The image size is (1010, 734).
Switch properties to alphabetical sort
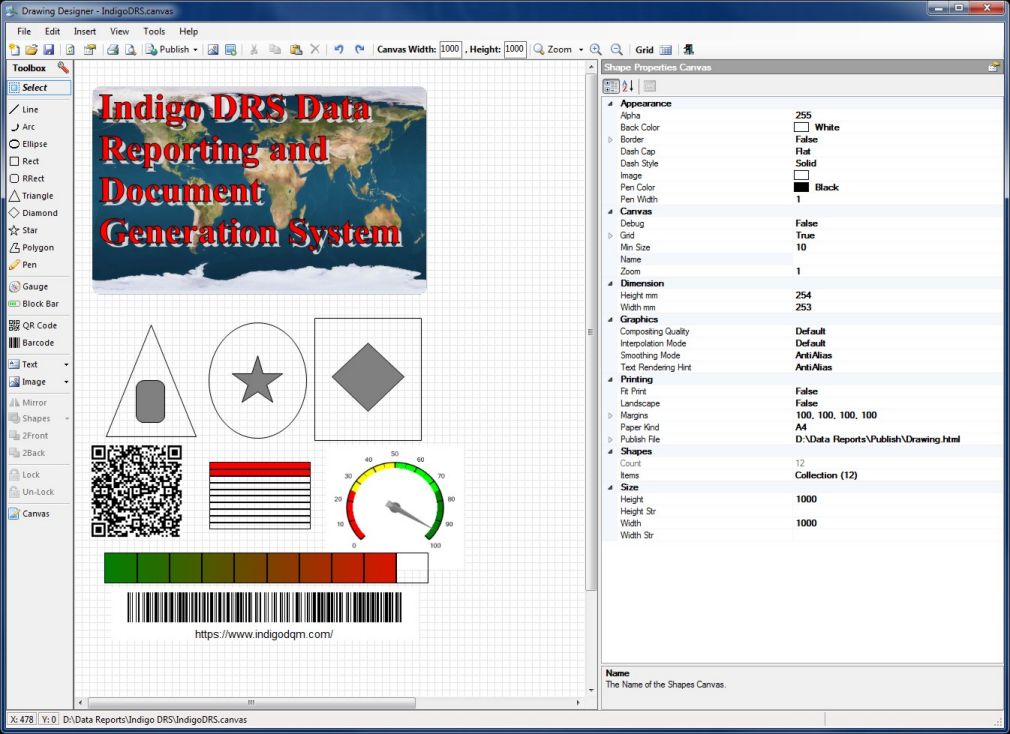pos(628,86)
